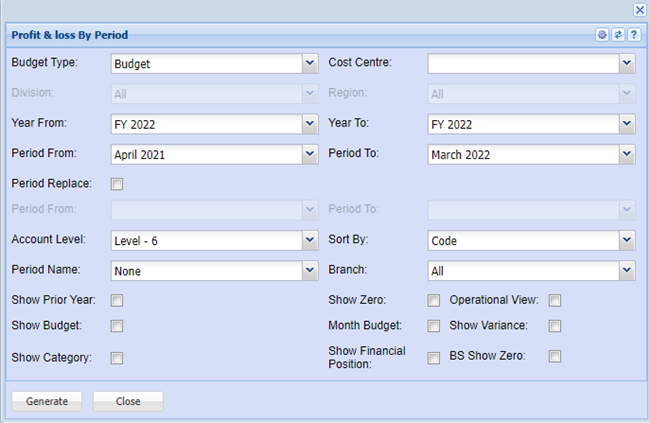650x423 pixels.
Task: Tick the Period Replace checkbox
Action: (x=117, y=184)
